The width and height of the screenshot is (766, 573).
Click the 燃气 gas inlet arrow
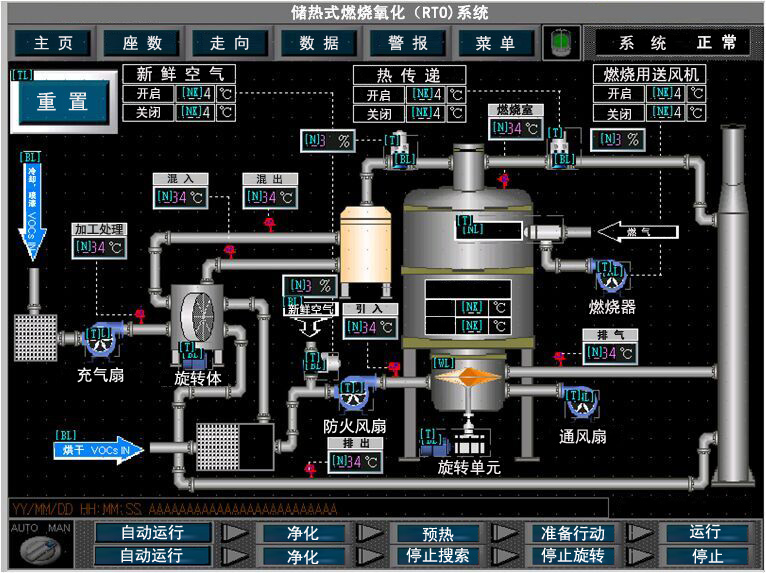[x=638, y=232]
